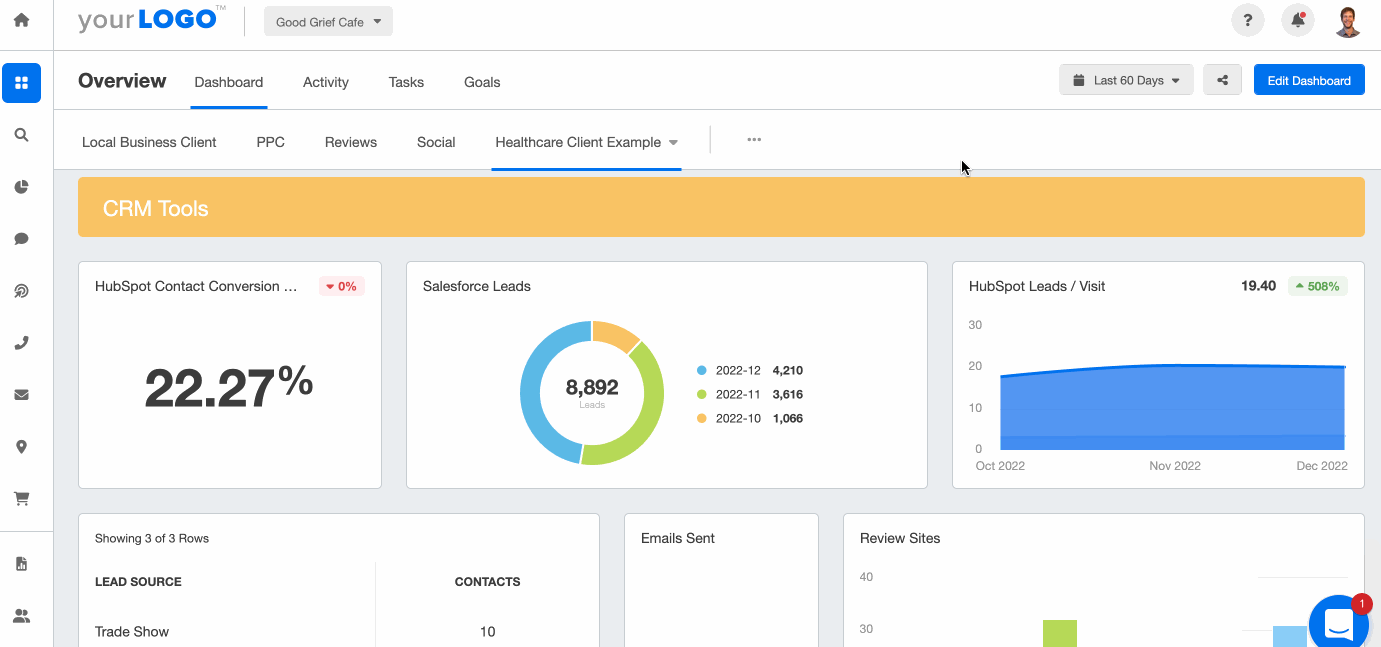1381x647 pixels.
Task: Click the donut chart 8,892 Leads center
Action: 592,392
